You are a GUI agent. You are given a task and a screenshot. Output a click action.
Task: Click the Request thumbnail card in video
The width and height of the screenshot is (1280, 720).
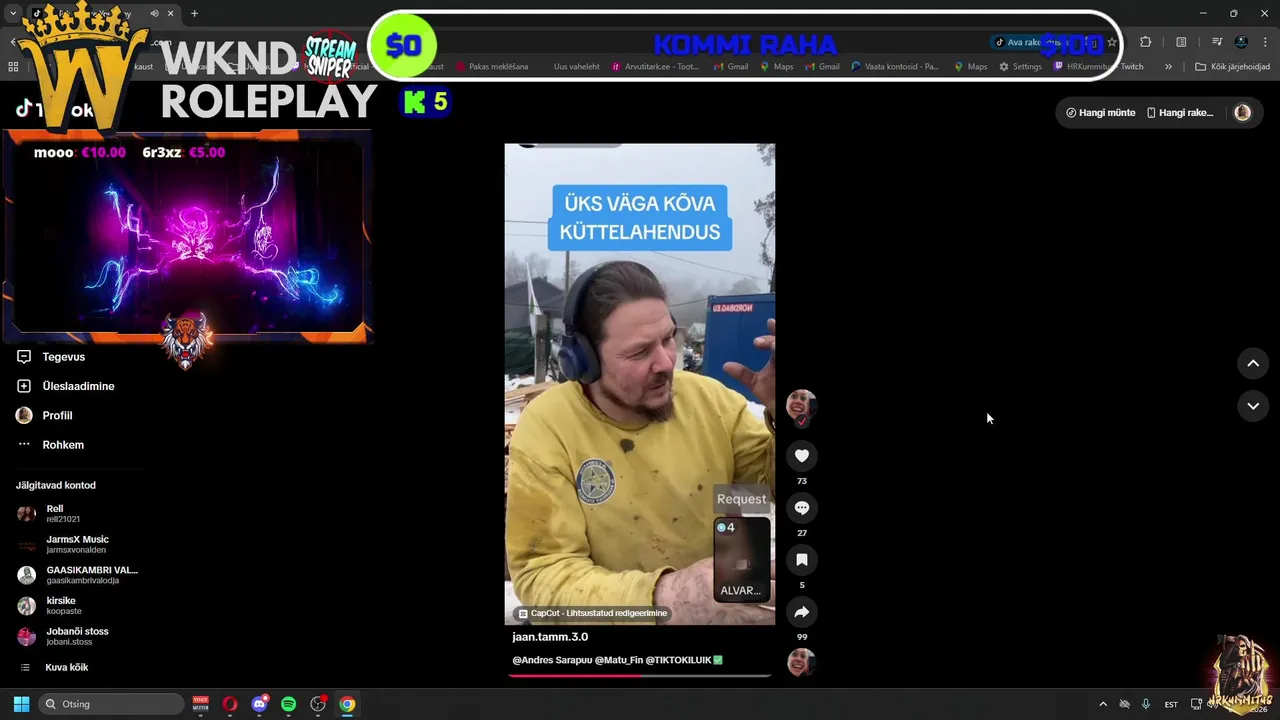[x=742, y=559]
